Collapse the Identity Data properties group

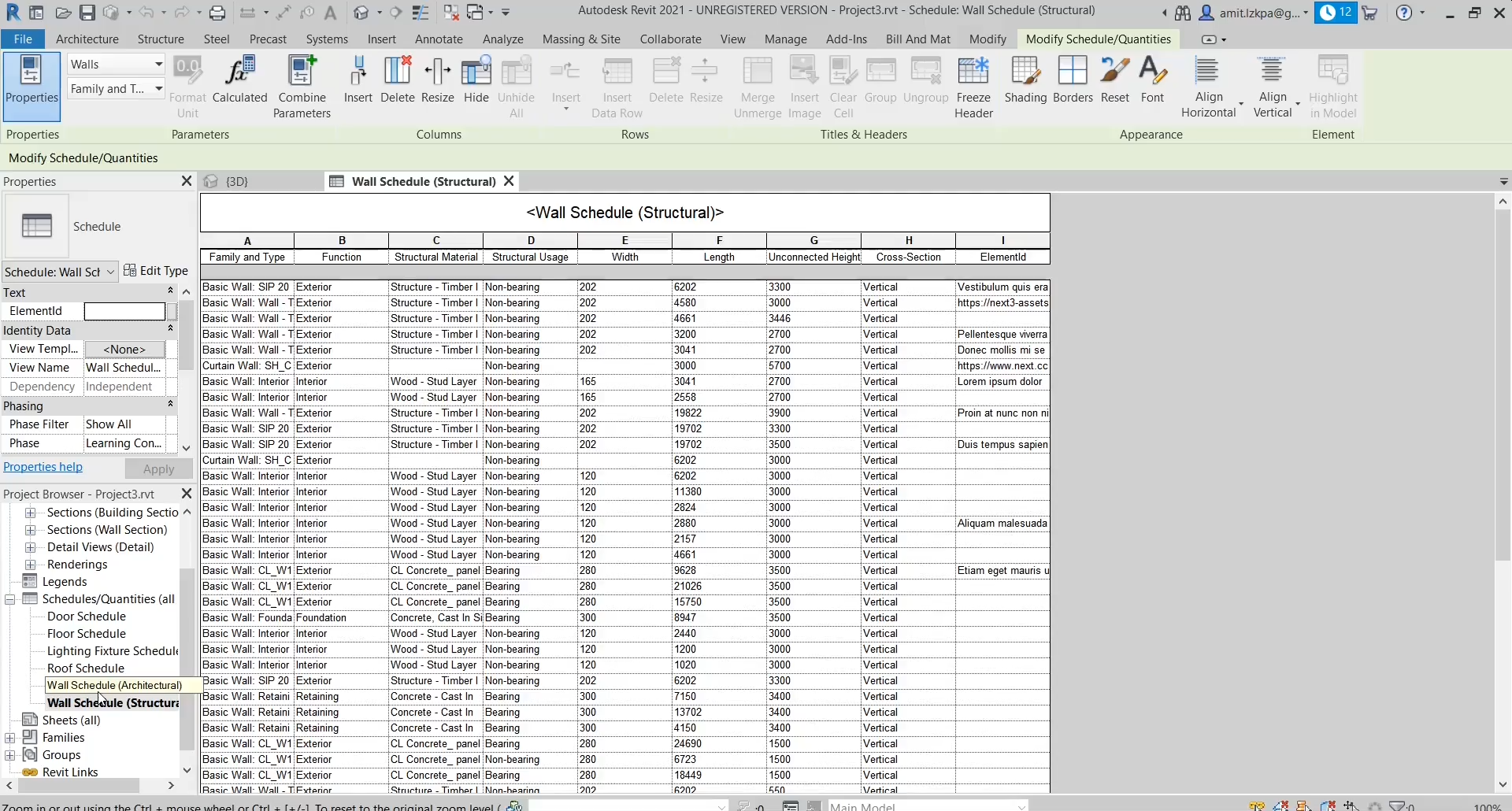tap(170, 330)
